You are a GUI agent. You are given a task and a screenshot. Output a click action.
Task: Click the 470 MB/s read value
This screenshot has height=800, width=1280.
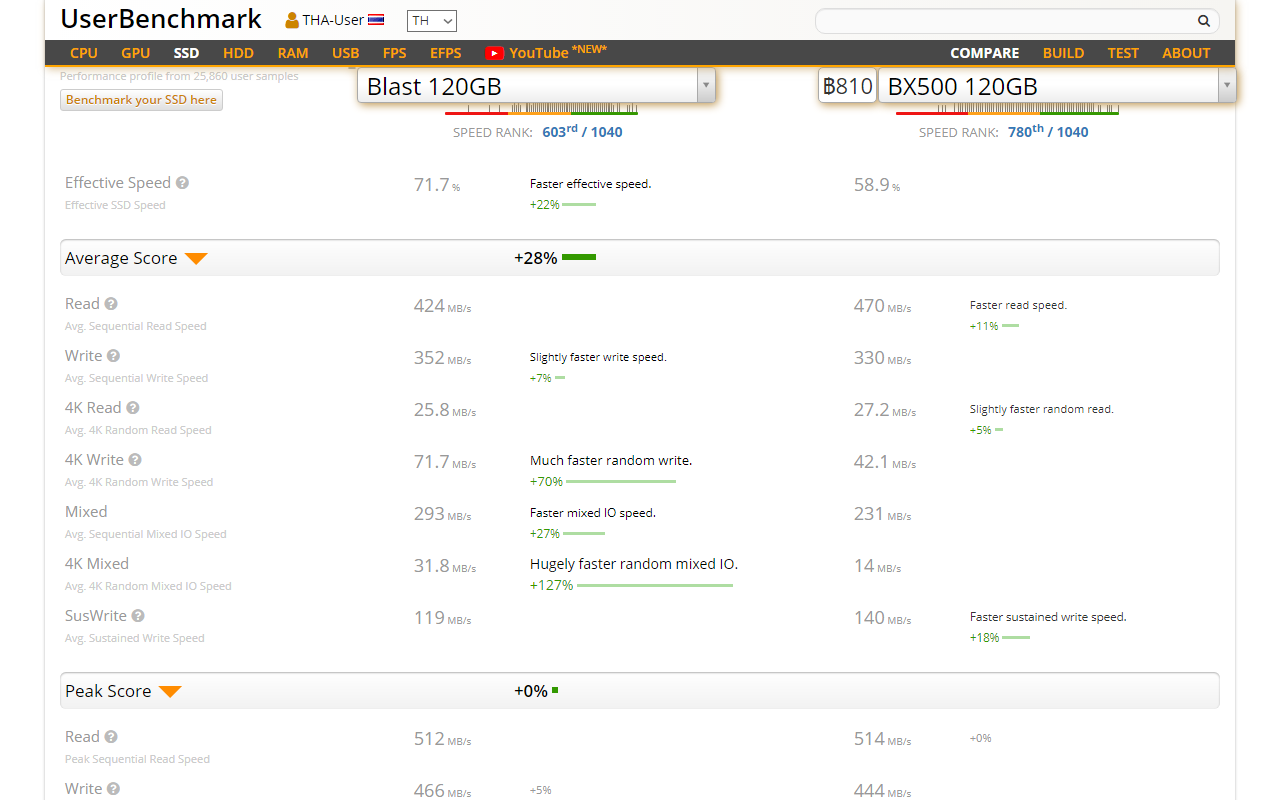(882, 306)
